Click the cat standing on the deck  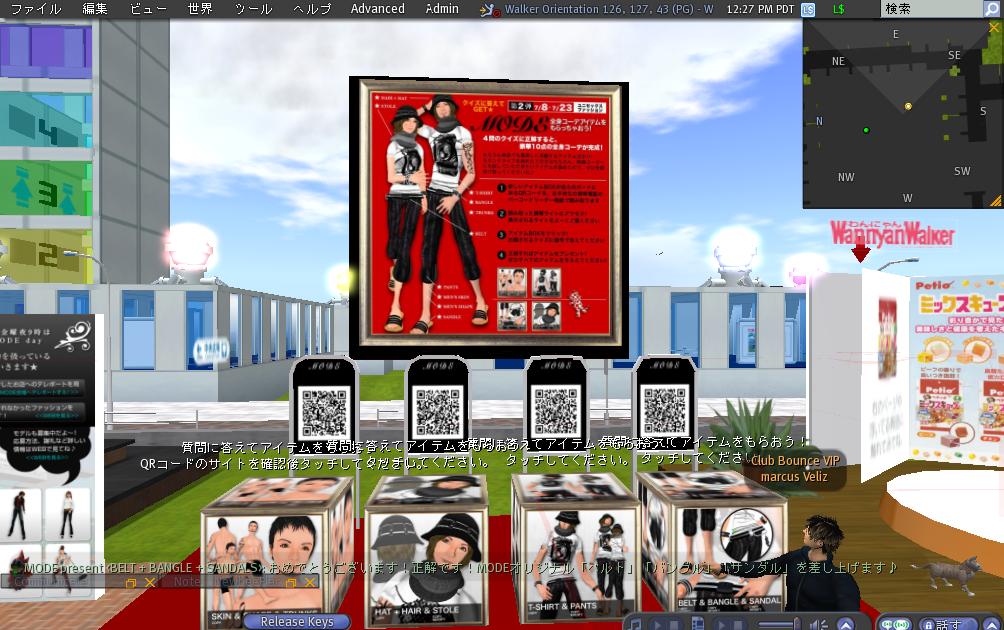point(946,575)
